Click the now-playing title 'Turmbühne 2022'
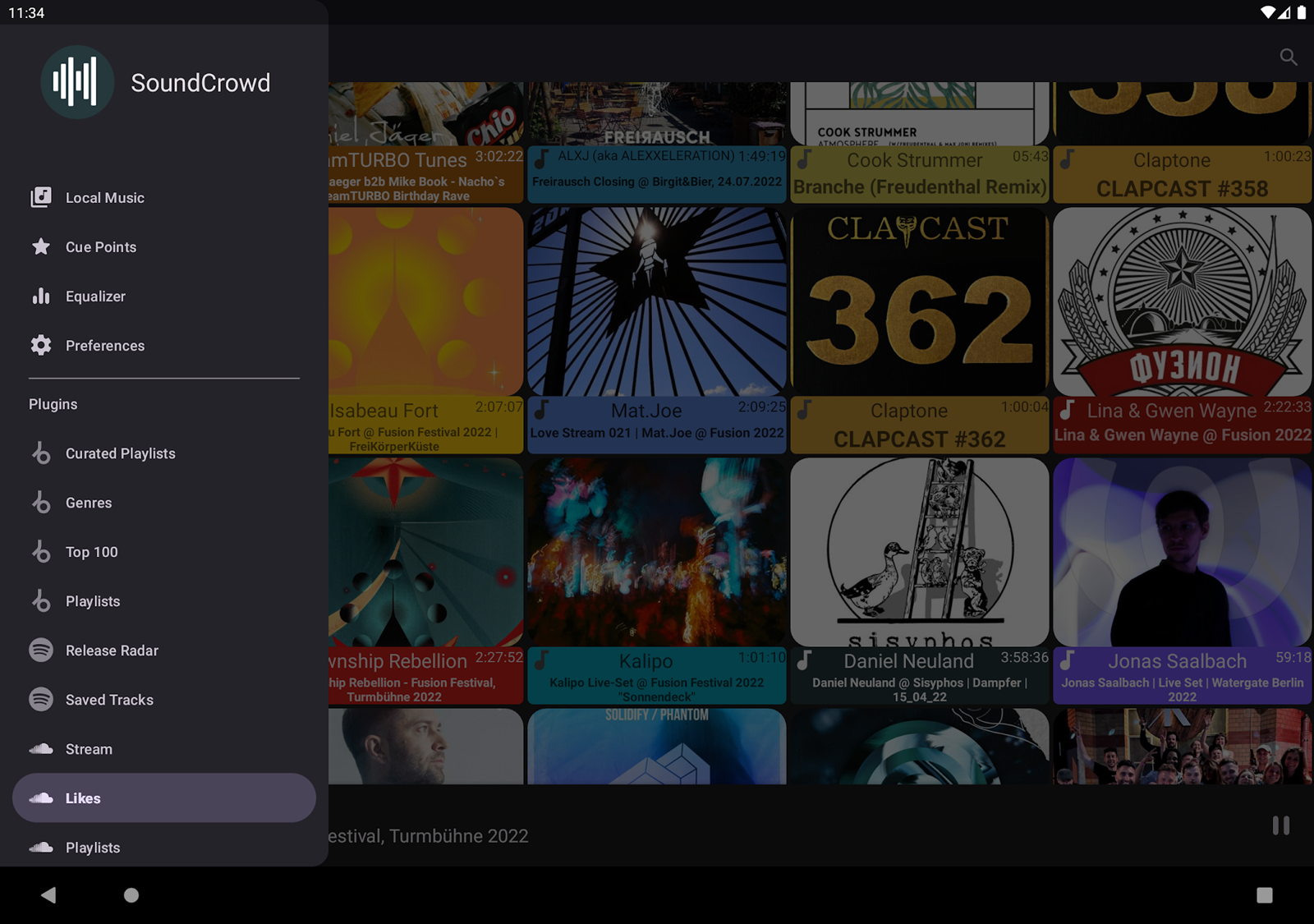The width and height of the screenshot is (1314, 924). point(459,836)
